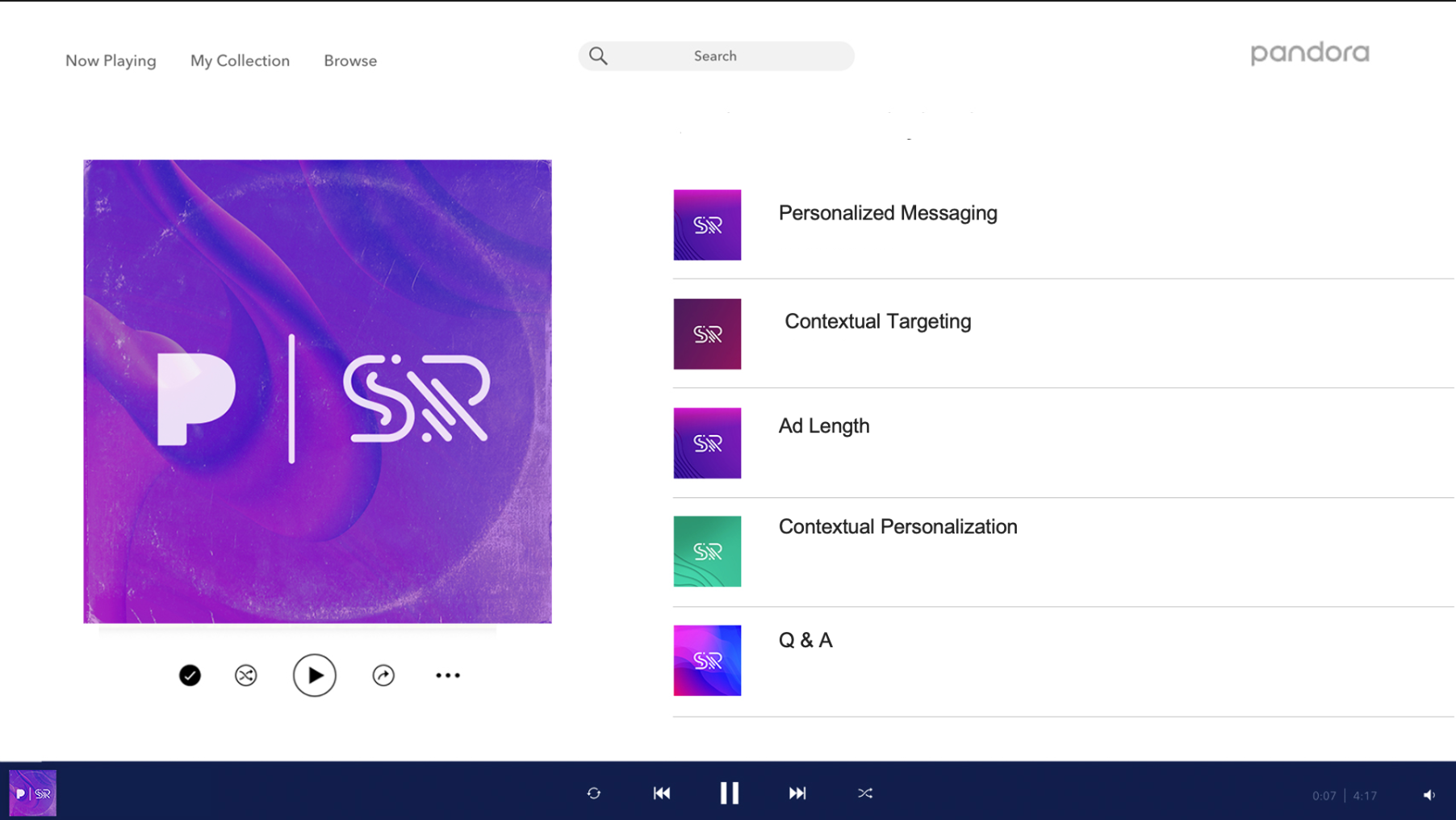Click the Contextual Targeting thumbnail
The image size is (1456, 820).
[707, 334]
